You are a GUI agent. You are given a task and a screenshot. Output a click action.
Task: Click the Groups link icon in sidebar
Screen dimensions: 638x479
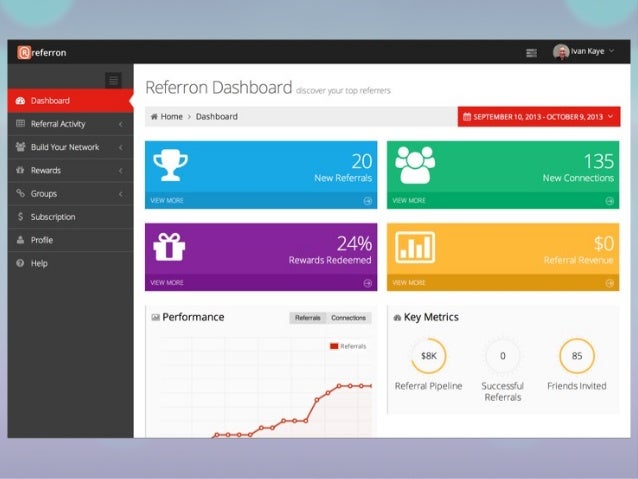coord(20,193)
